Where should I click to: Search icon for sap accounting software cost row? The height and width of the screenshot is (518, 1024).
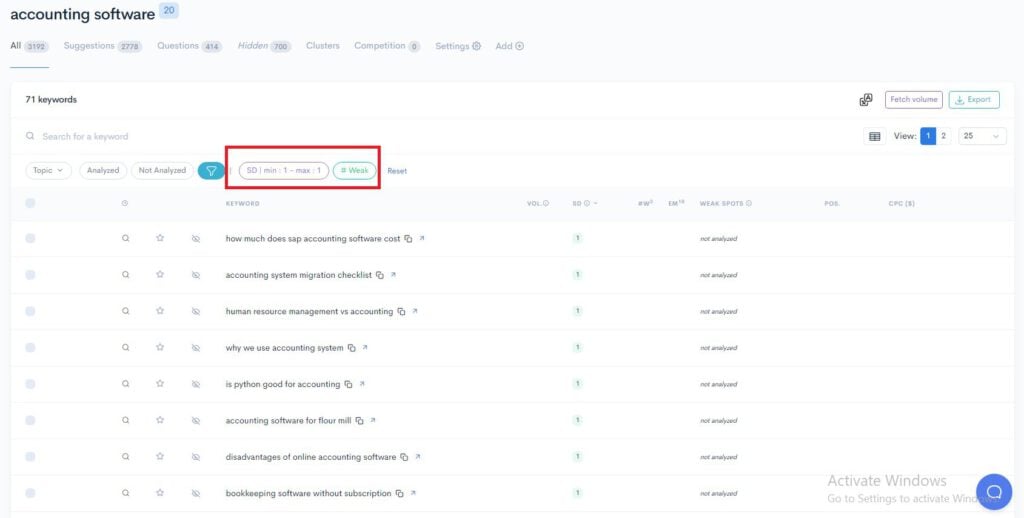pyautogui.click(x=125, y=238)
